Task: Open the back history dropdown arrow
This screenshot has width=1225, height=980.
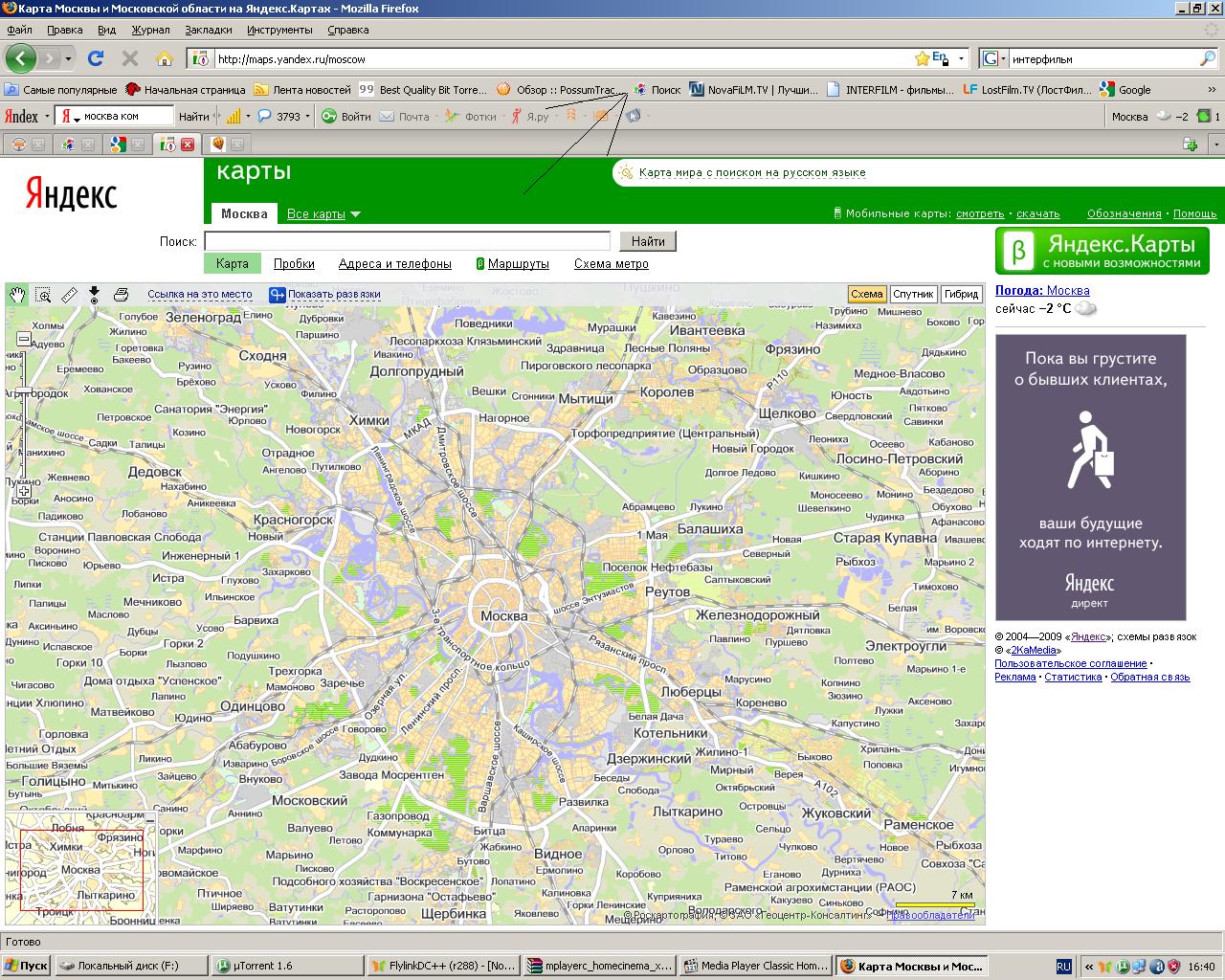Action: 69,59
